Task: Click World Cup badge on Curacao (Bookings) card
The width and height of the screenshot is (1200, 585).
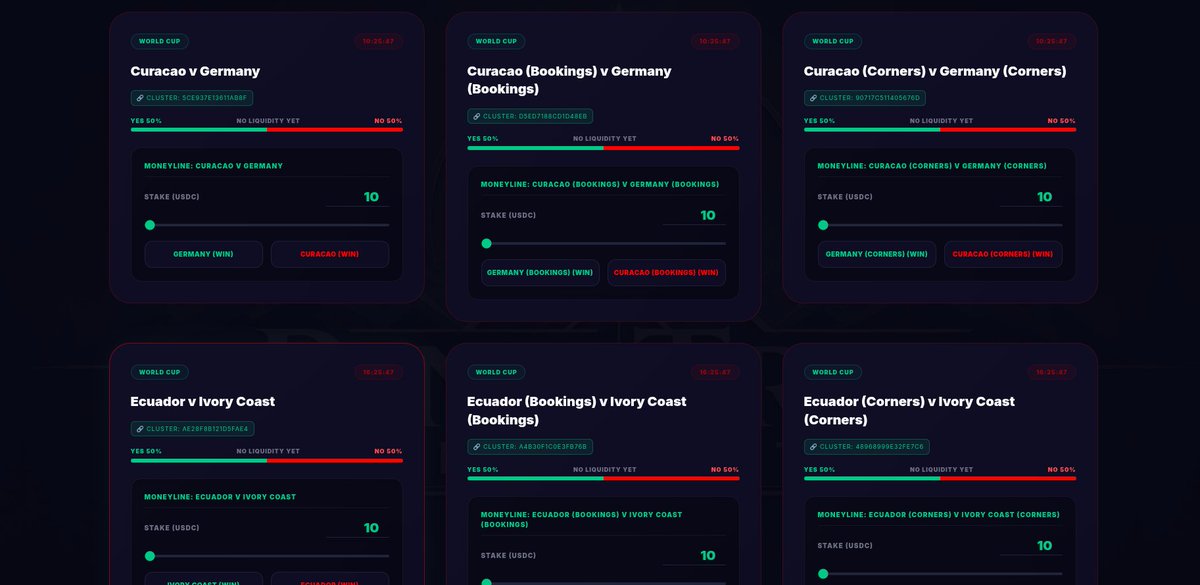Action: pos(496,41)
